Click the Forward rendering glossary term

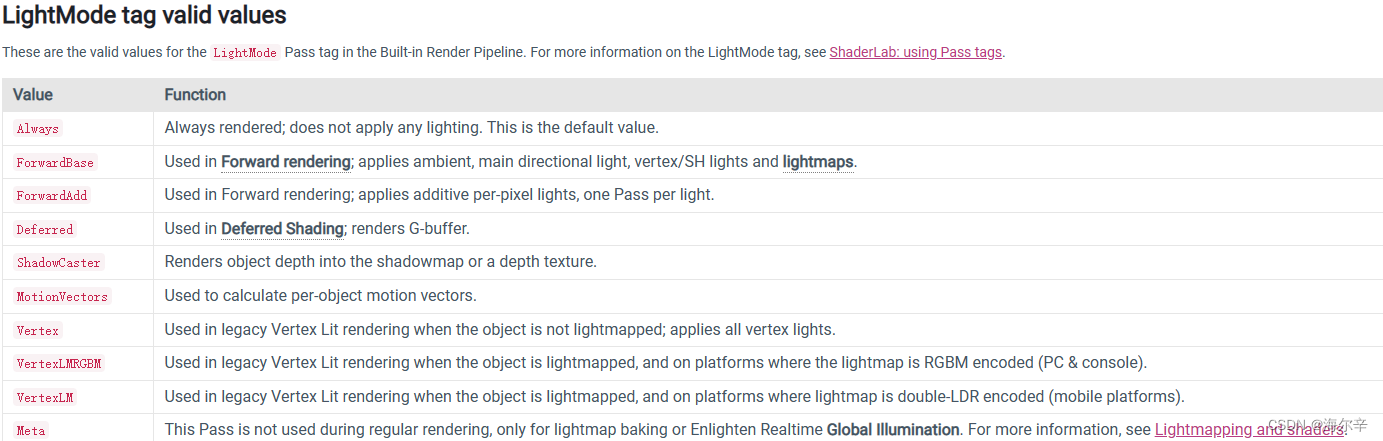286,162
